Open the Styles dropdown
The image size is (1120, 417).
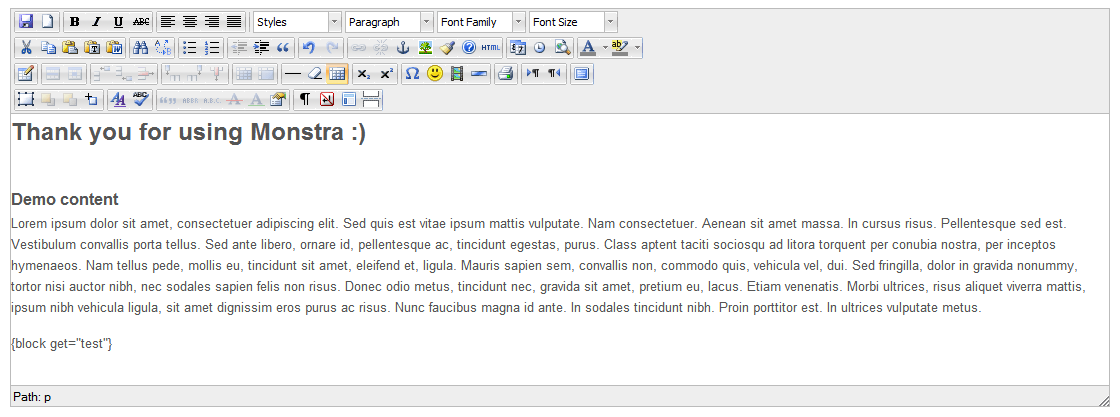tap(297, 22)
